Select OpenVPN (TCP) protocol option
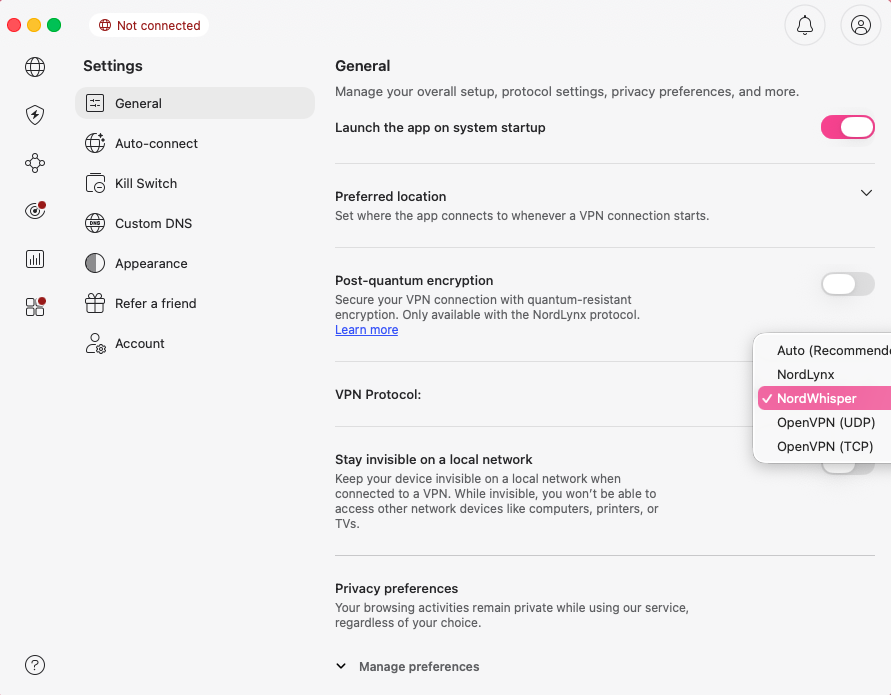 [x=824, y=446]
